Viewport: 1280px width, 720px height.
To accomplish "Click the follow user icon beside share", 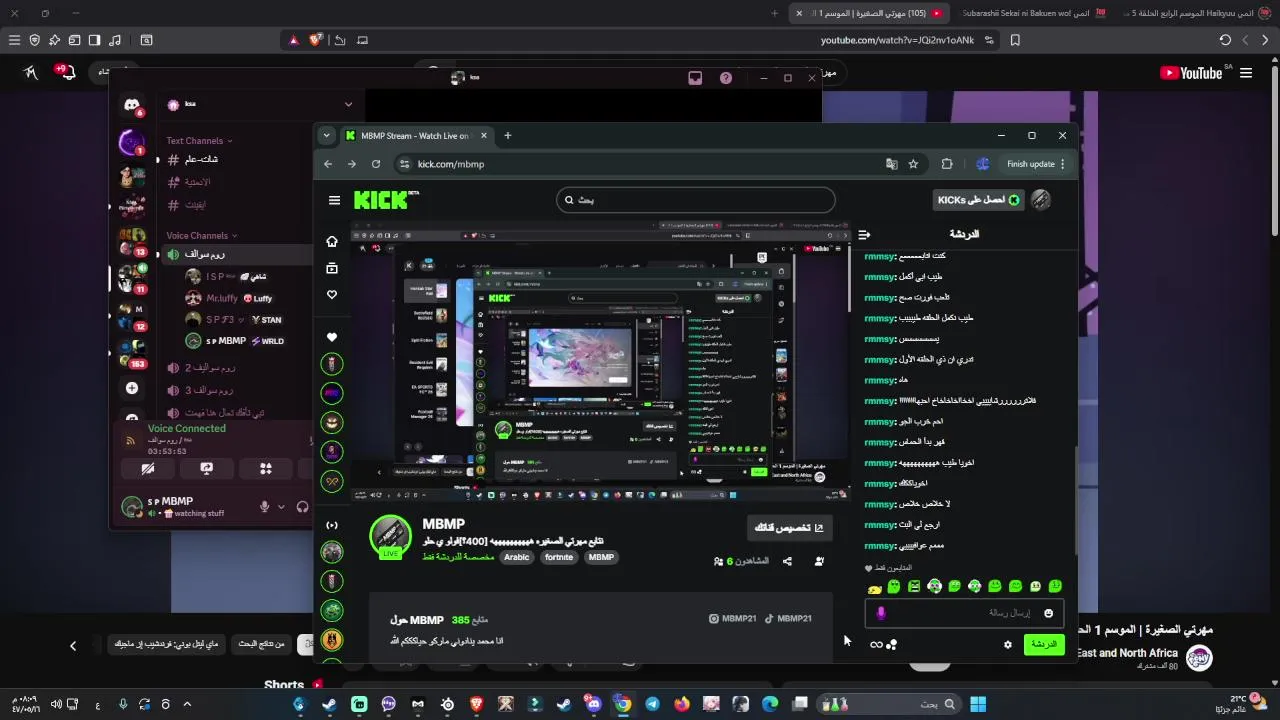I will click(x=819, y=561).
